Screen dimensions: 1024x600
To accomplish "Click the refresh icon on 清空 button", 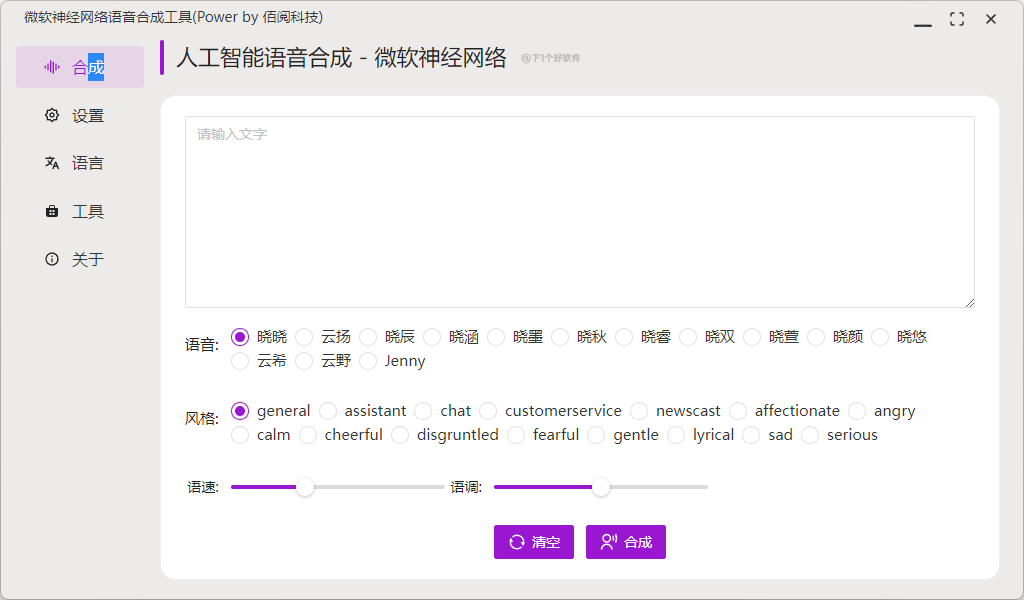I will click(x=516, y=542).
